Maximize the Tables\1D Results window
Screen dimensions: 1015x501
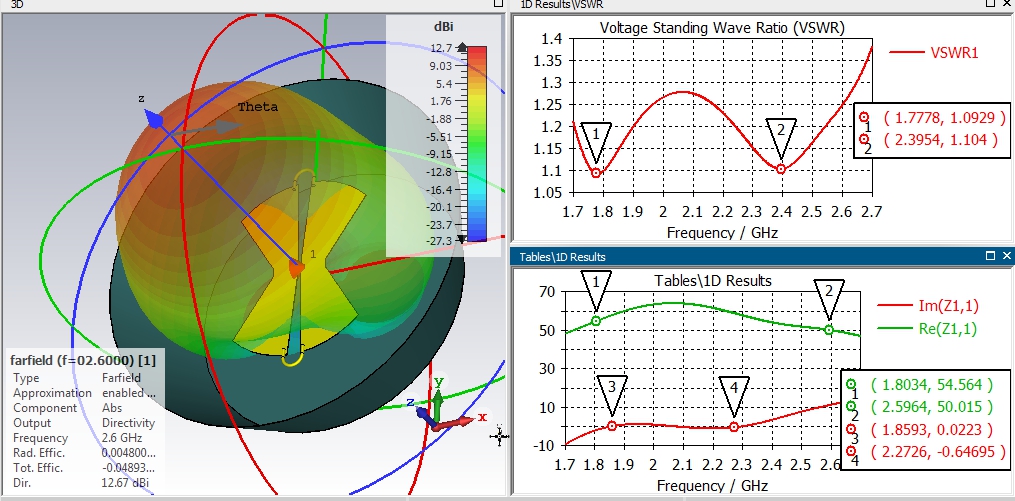point(991,256)
